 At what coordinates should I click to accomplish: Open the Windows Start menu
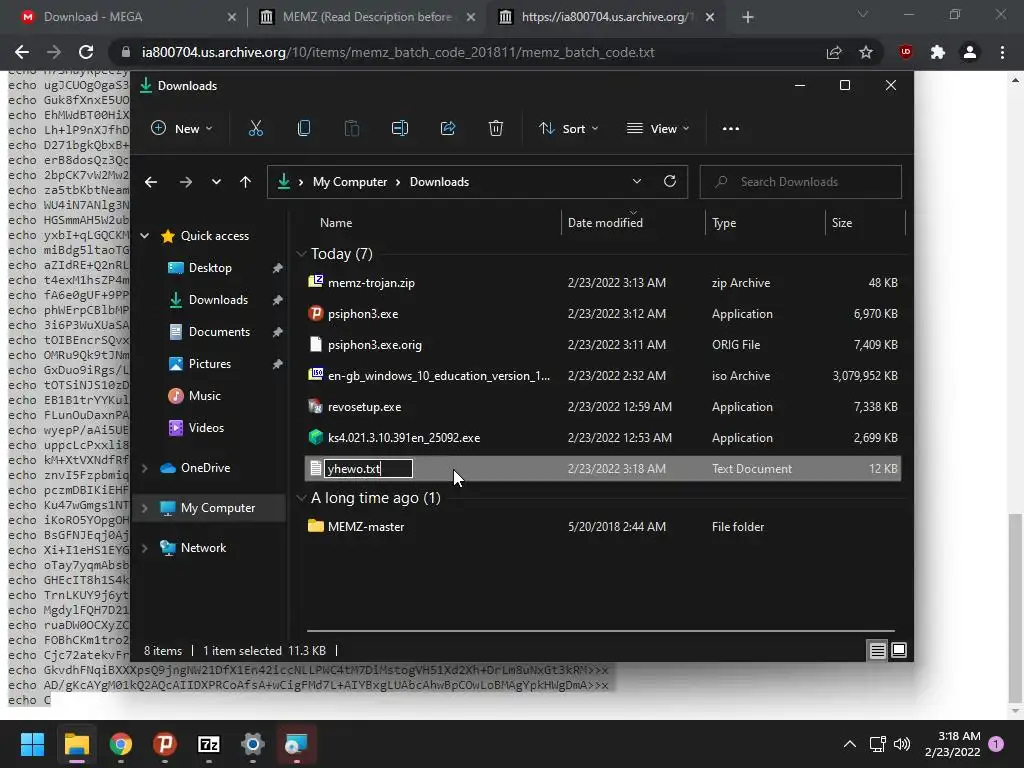tap(32, 744)
